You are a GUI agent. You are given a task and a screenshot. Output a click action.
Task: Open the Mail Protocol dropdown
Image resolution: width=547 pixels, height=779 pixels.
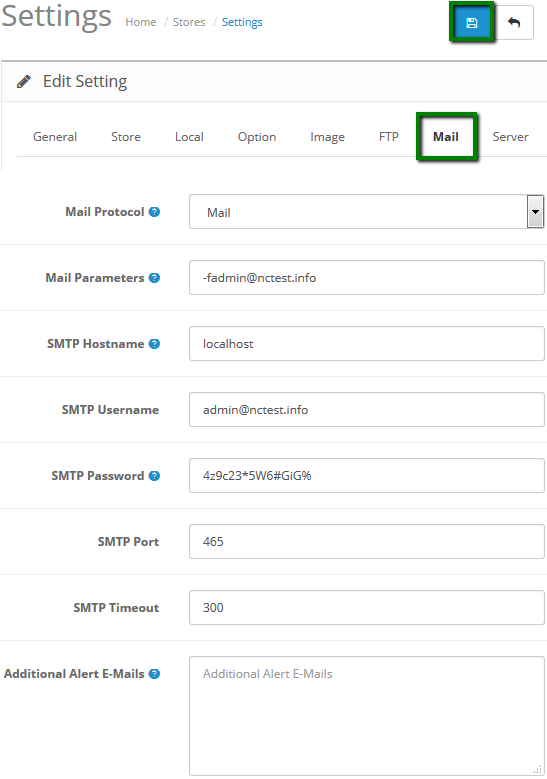point(367,212)
